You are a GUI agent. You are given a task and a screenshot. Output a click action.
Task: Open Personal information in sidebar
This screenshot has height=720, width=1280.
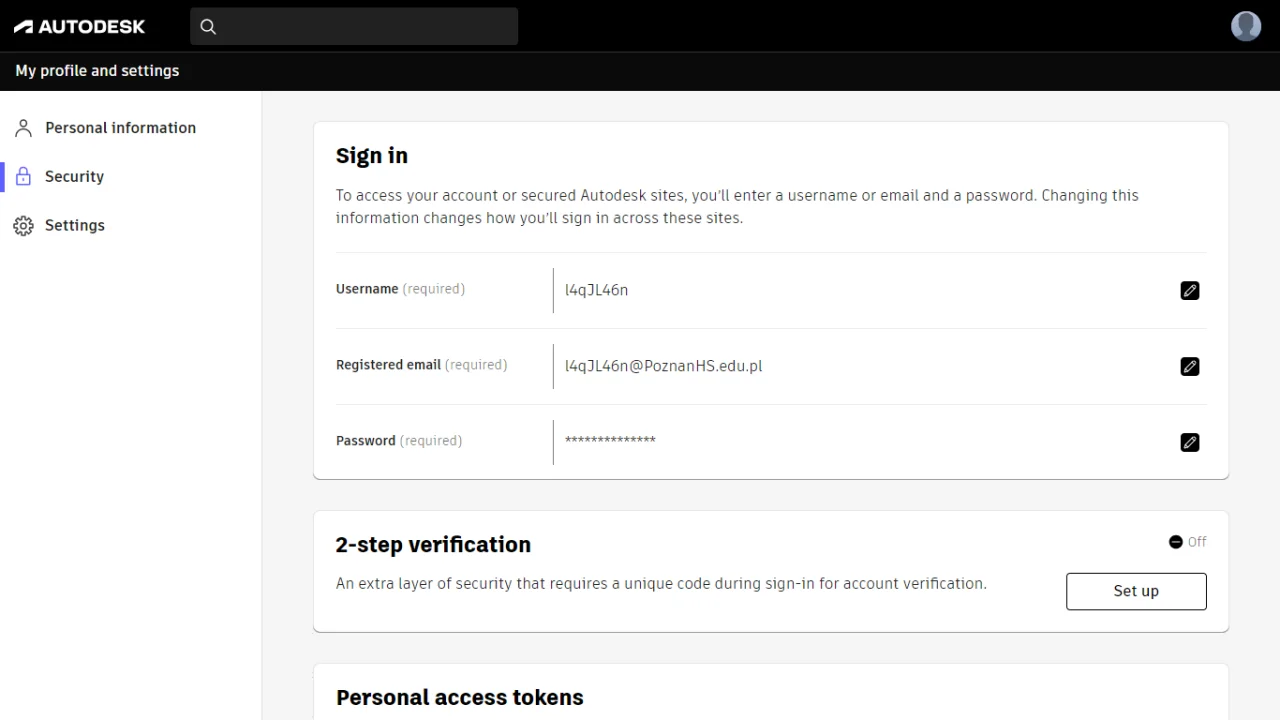(x=120, y=128)
